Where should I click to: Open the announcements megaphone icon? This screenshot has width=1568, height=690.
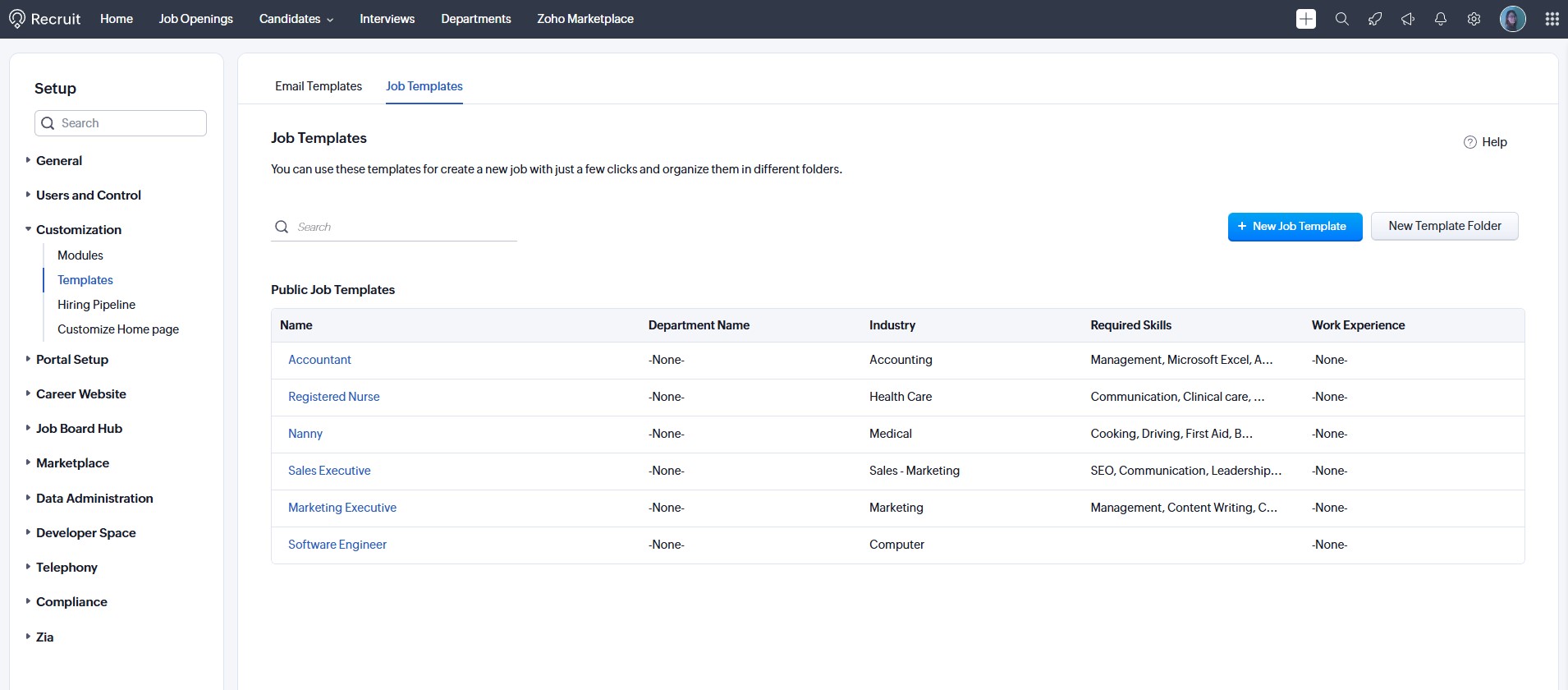(x=1408, y=19)
